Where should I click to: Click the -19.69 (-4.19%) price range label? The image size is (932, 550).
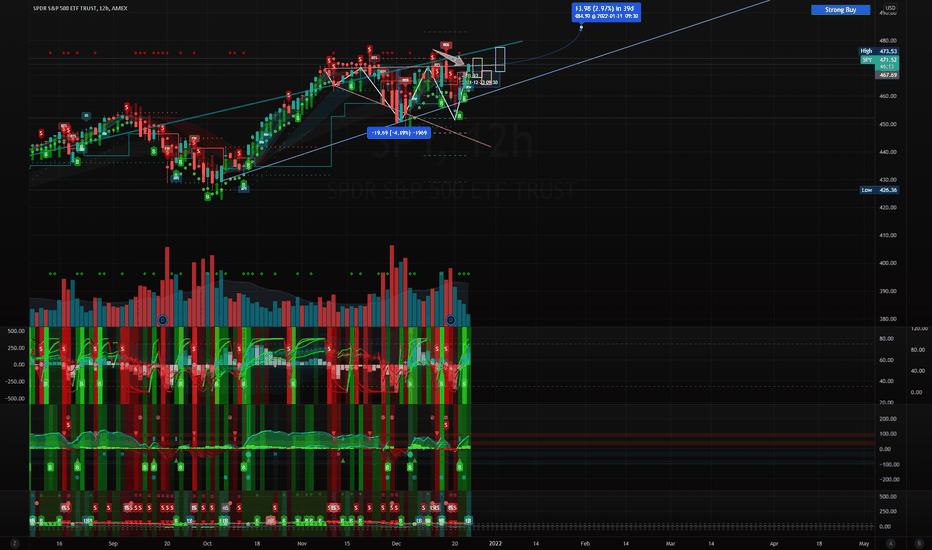coord(399,133)
